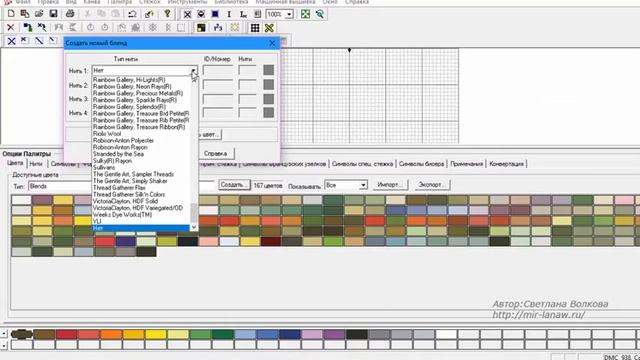Click the multicolor palette squares icon

(201, 28)
